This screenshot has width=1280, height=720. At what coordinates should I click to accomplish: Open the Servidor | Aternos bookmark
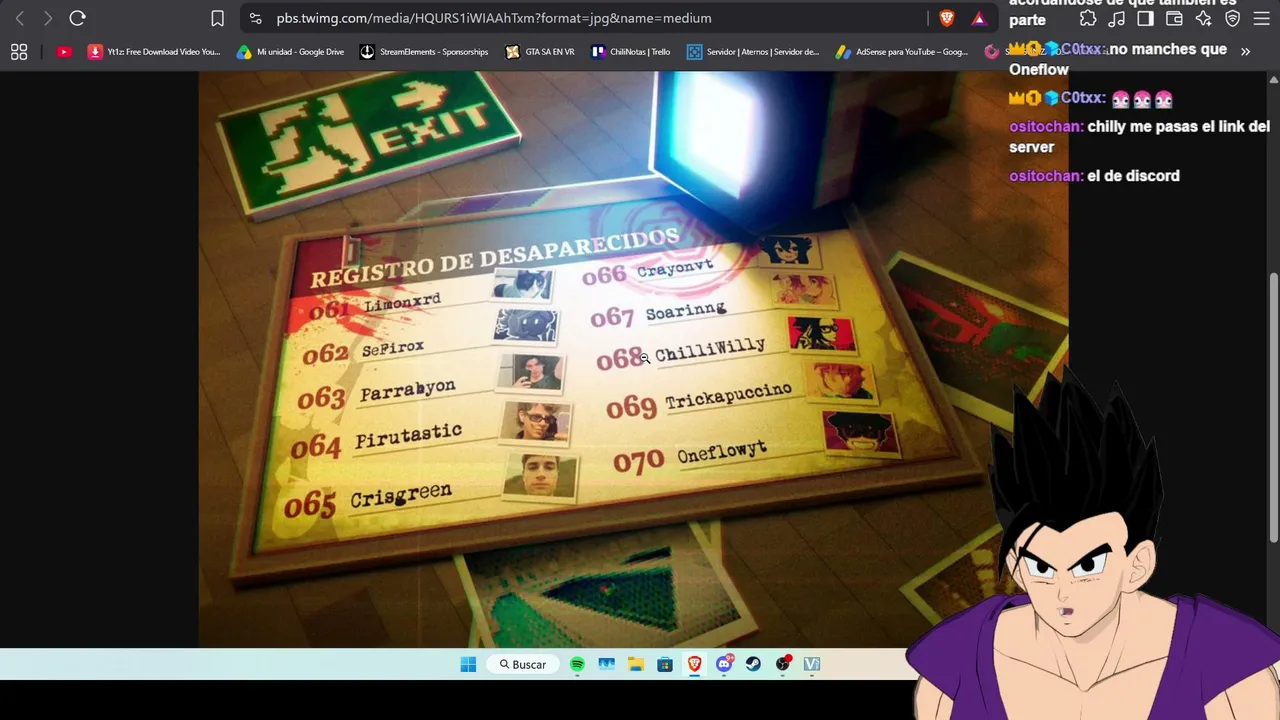coord(753,52)
